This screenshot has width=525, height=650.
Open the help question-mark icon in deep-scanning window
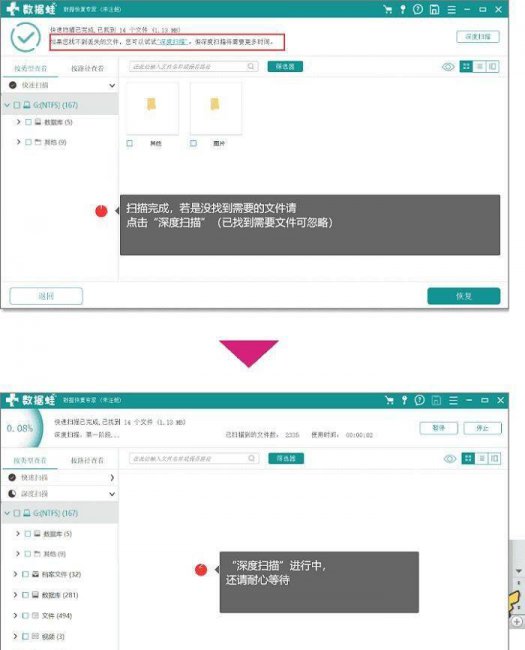click(x=420, y=400)
